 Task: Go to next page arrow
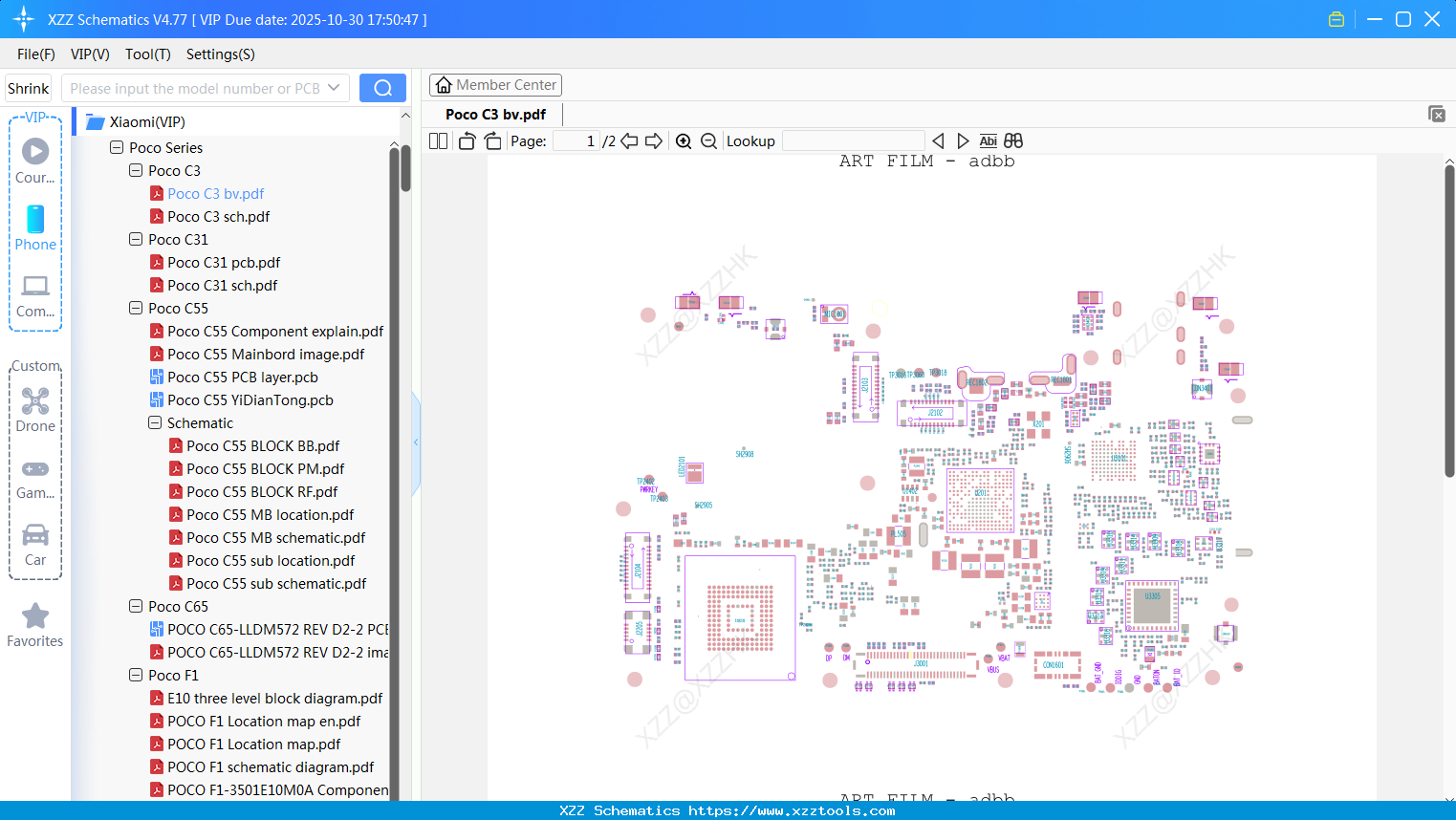654,141
